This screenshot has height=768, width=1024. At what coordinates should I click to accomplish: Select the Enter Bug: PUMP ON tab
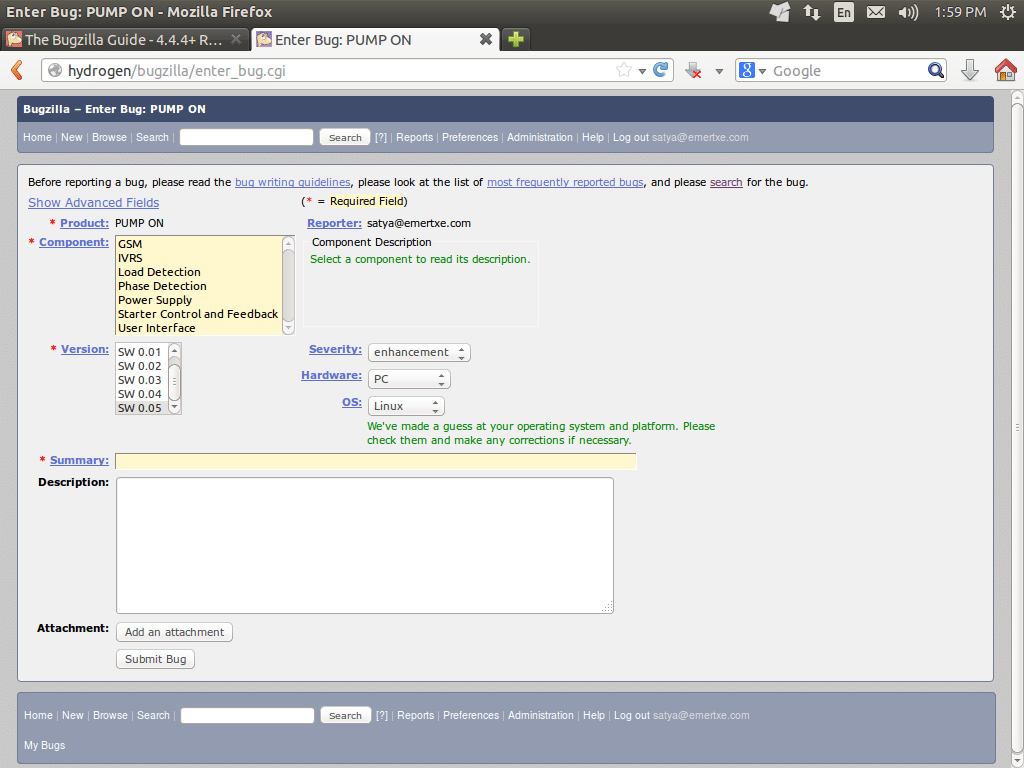[376, 39]
